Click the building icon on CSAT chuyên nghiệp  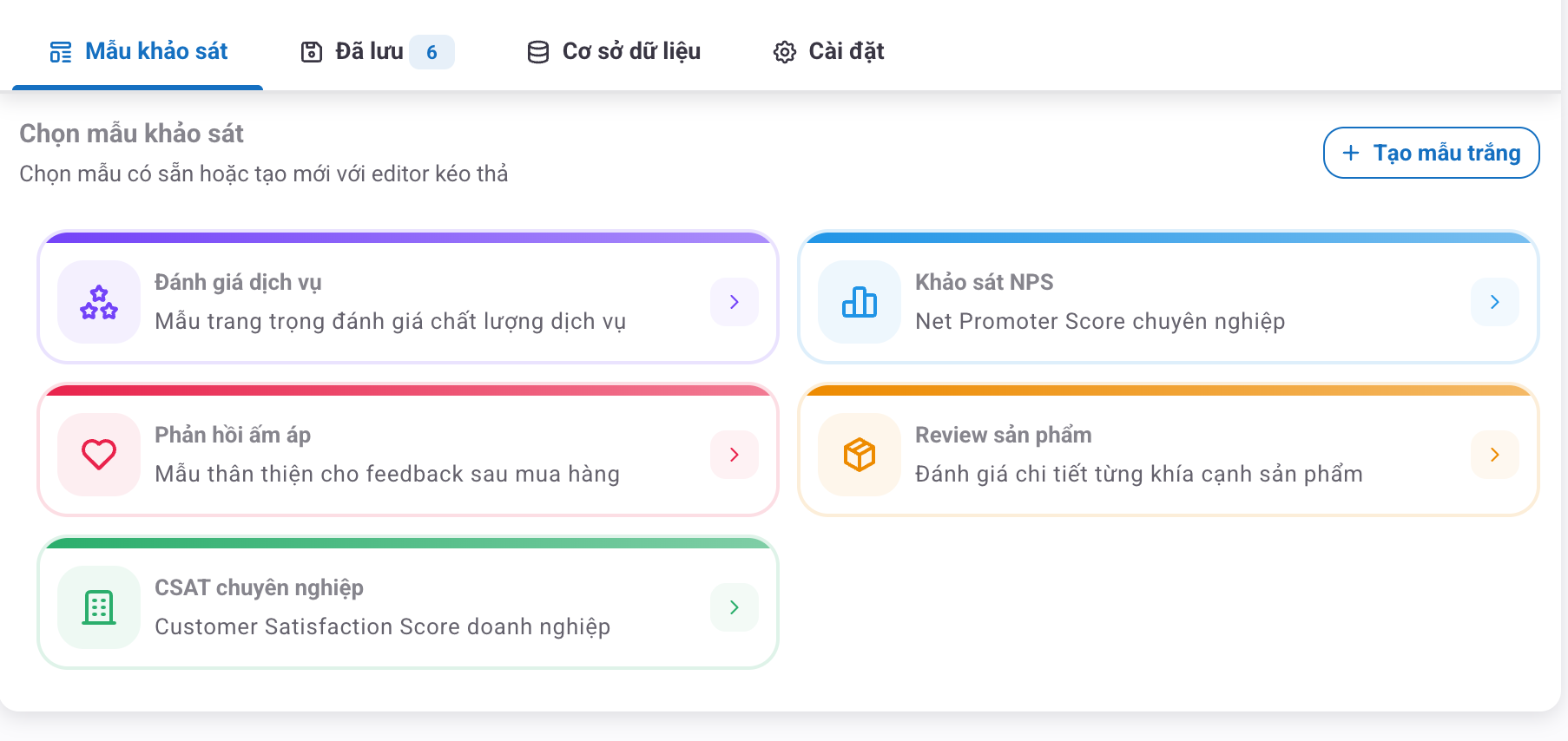coord(97,607)
